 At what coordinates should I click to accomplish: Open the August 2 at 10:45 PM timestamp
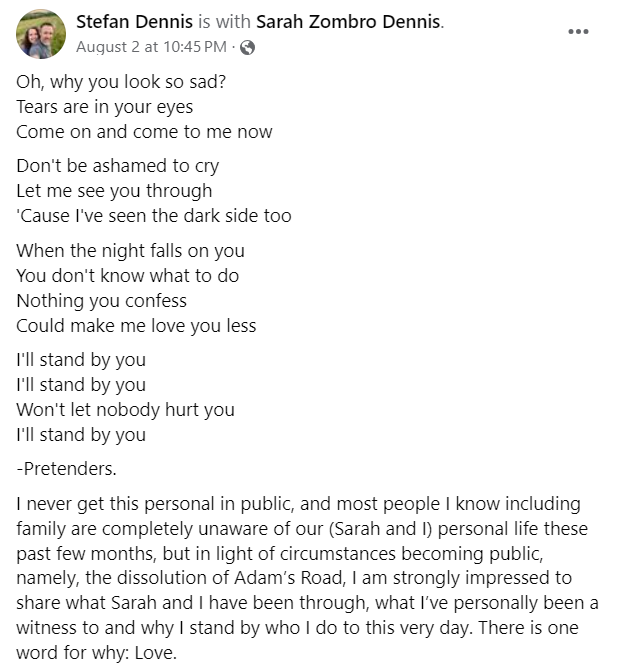150,47
